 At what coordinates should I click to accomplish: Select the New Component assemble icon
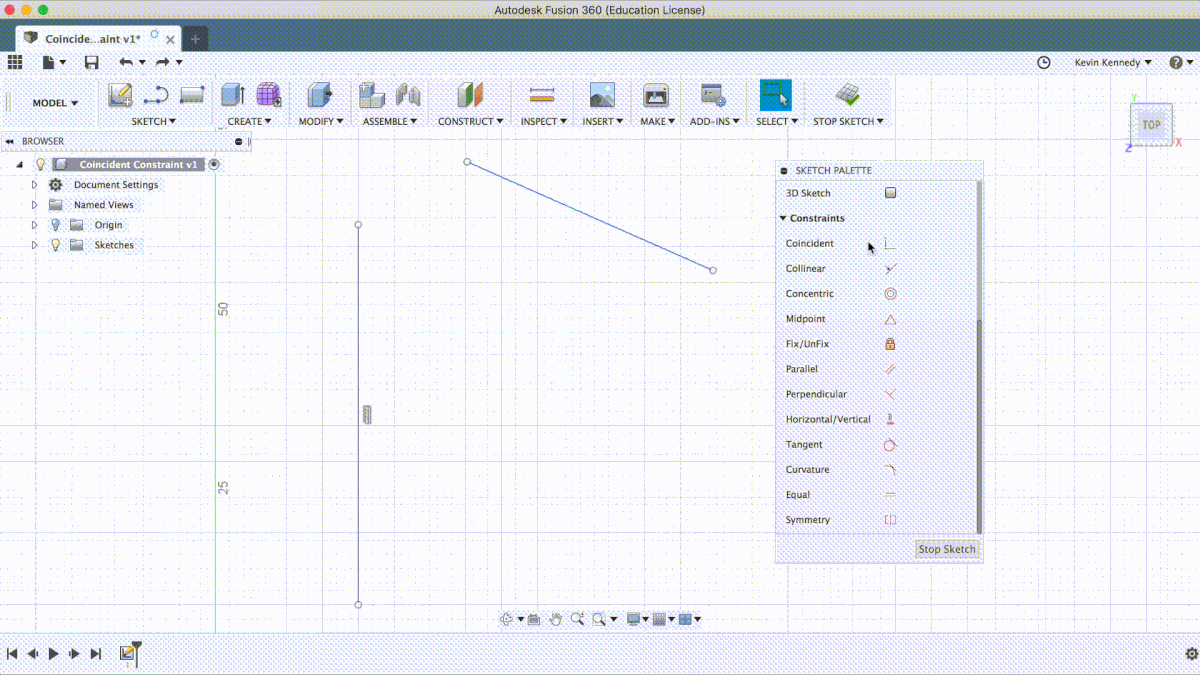(x=372, y=96)
